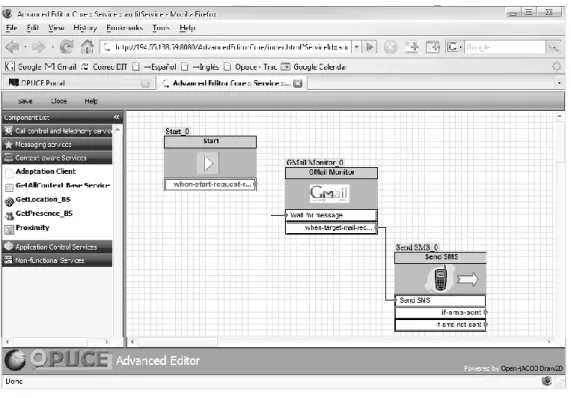Click the search magnifier icon

(x=553, y=47)
